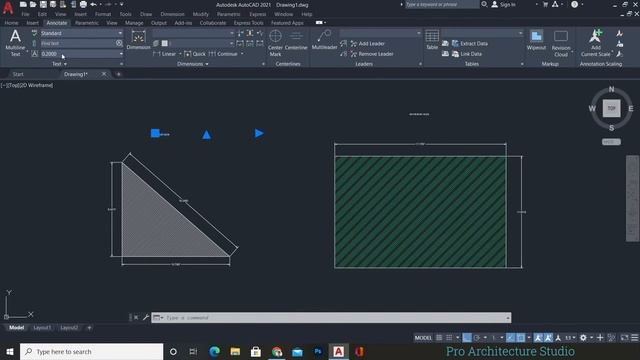Click Remove Leader button
Image resolution: width=640 pixels, height=360 pixels.
372,54
